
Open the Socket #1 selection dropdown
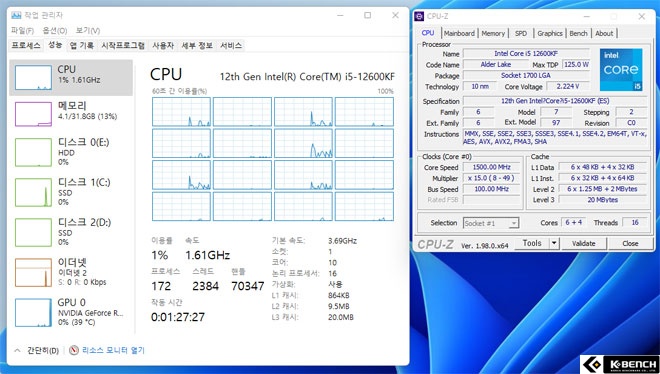pos(491,223)
